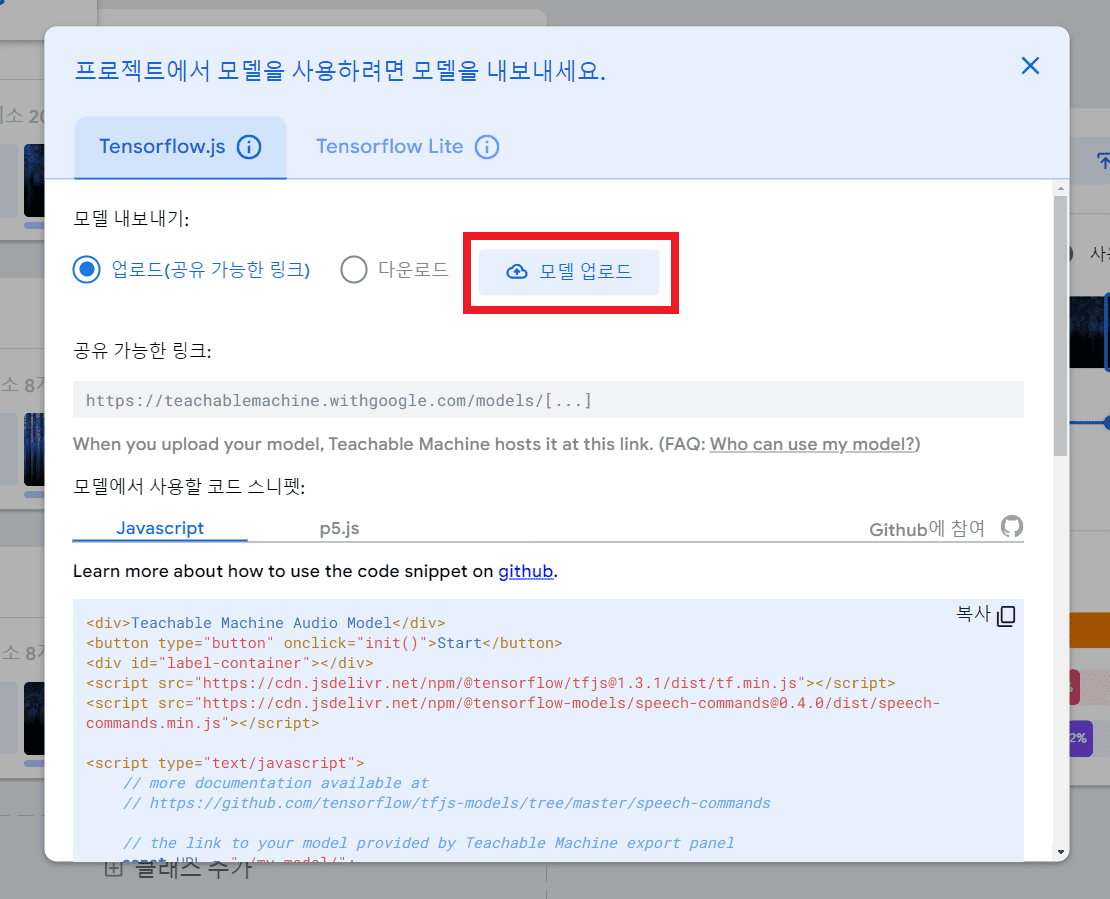Select the p5.js code snippet tab
The width and height of the screenshot is (1110, 899).
(339, 528)
